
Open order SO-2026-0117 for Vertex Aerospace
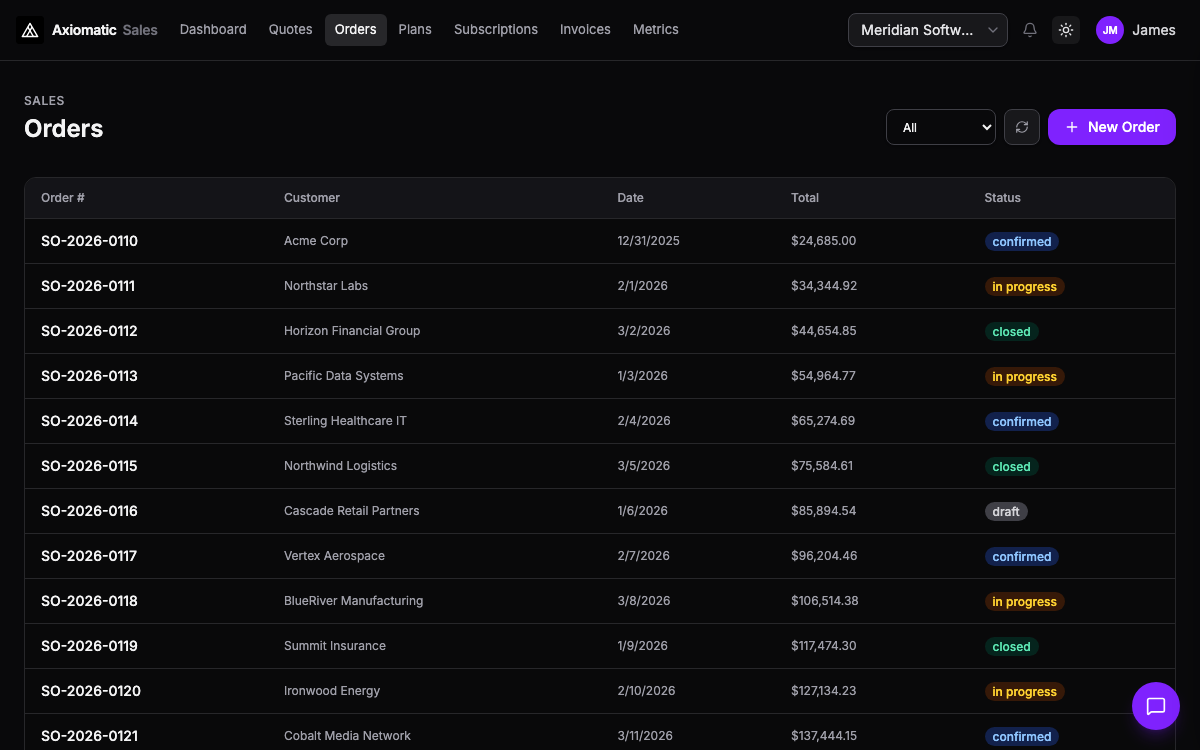(x=400, y=556)
